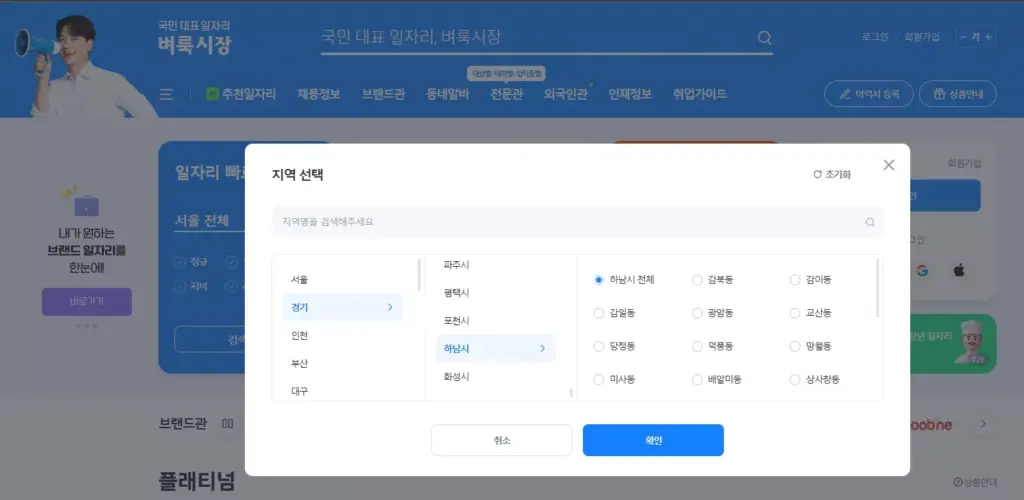Screen dimensions: 1024x500
Task: Decrease font size with minus icon
Action: pos(963,37)
